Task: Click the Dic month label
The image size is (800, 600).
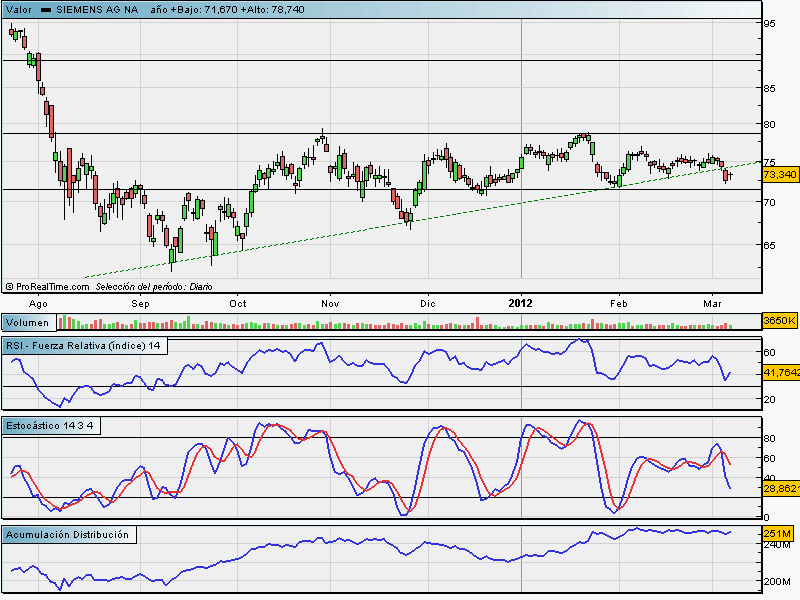Action: coord(428,304)
